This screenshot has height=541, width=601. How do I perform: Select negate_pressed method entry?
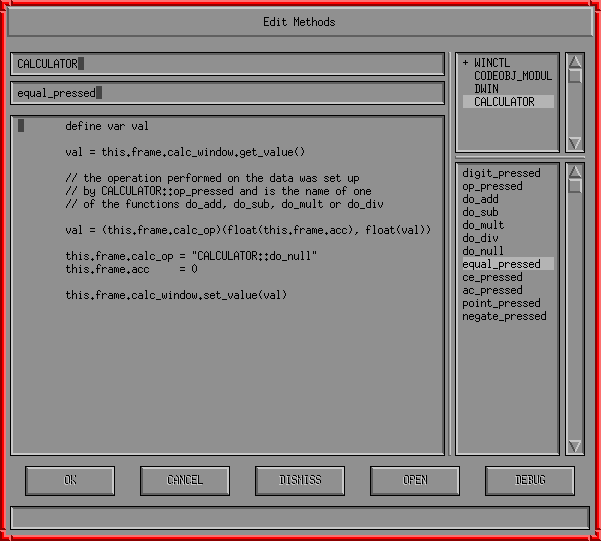coord(504,316)
